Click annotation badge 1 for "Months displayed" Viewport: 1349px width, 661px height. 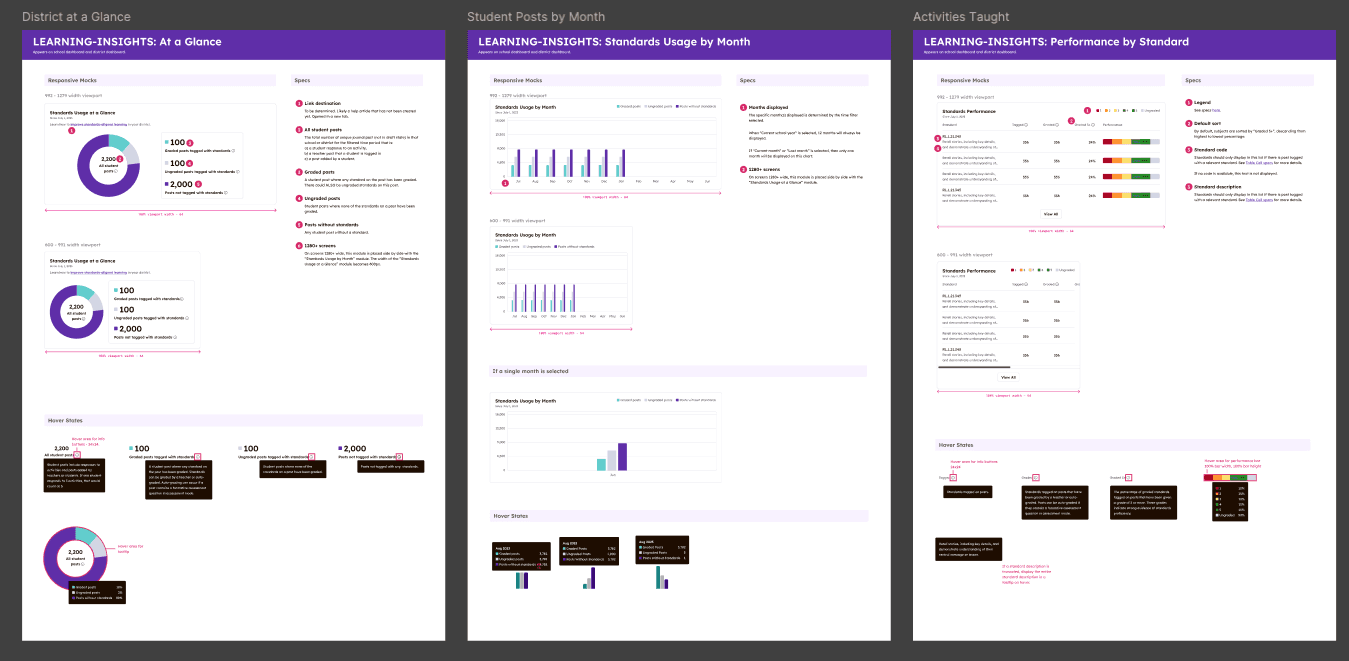tap(742, 108)
